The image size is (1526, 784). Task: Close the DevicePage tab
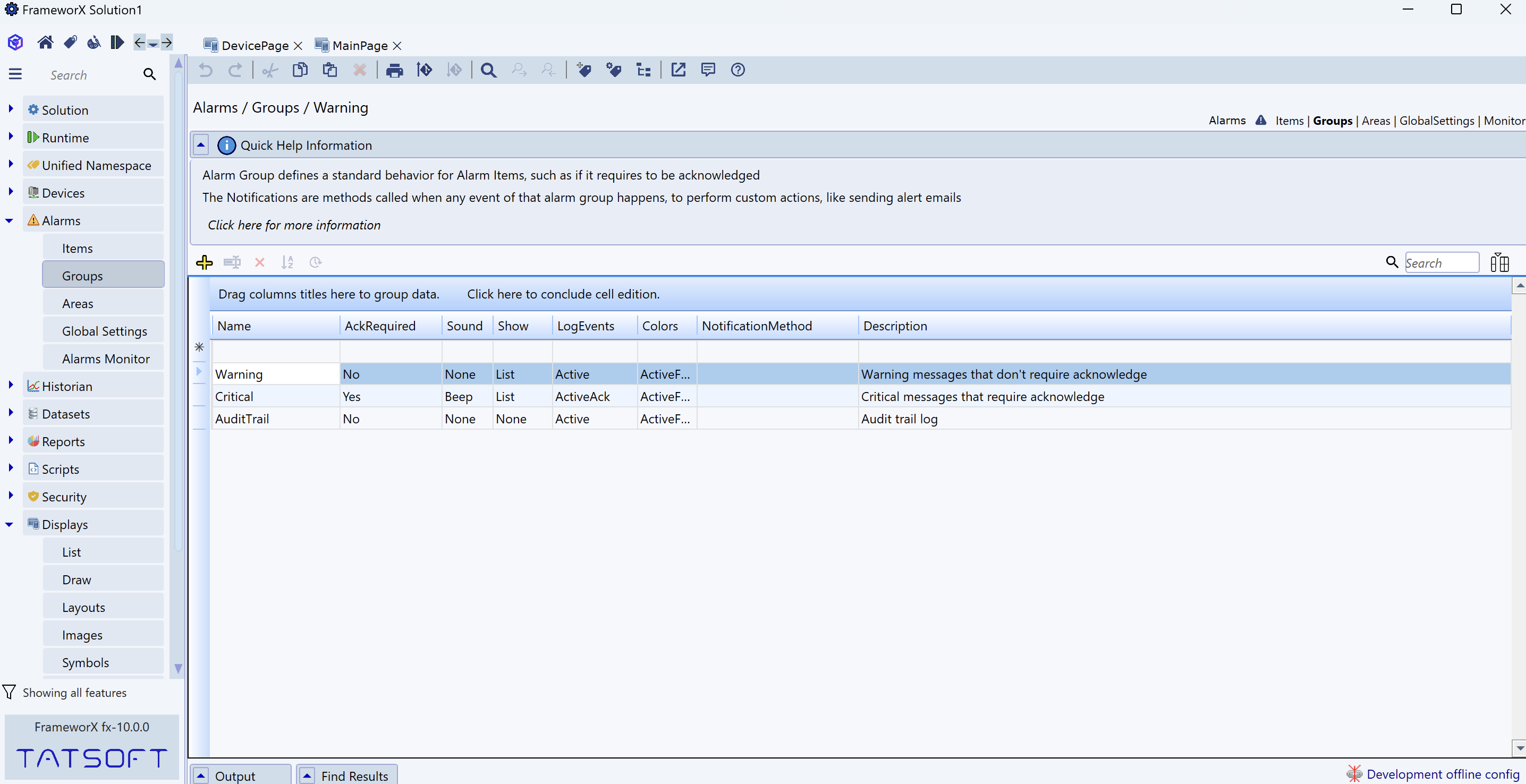(298, 46)
